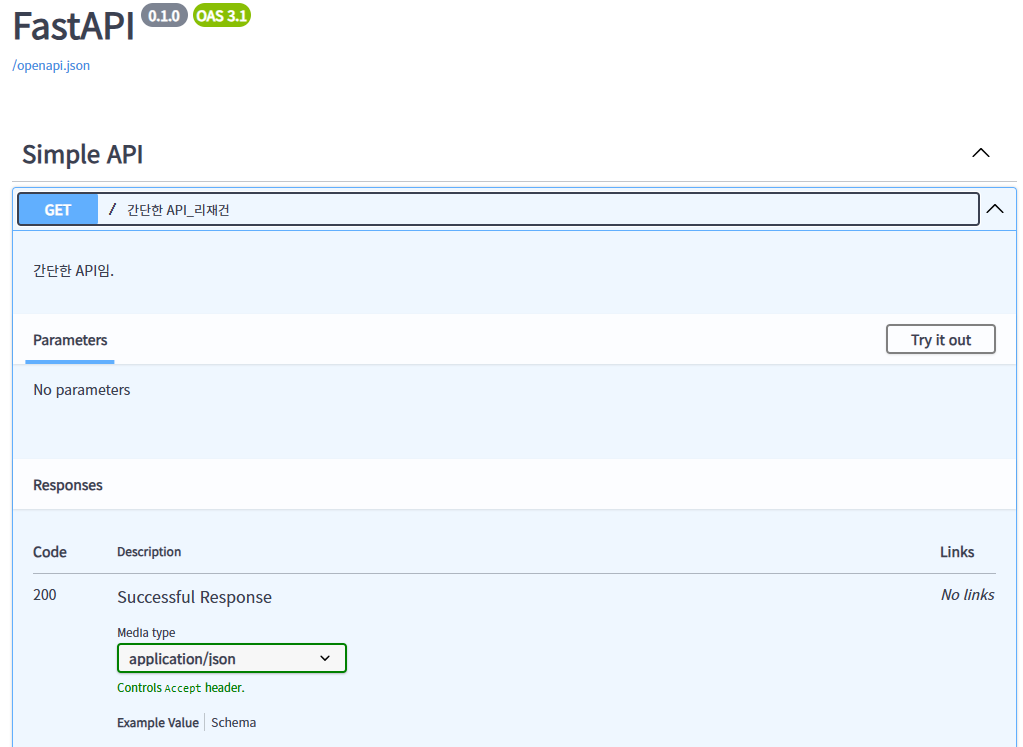This screenshot has height=747, width=1023.
Task: Select the Example Value tab
Action: point(158,722)
